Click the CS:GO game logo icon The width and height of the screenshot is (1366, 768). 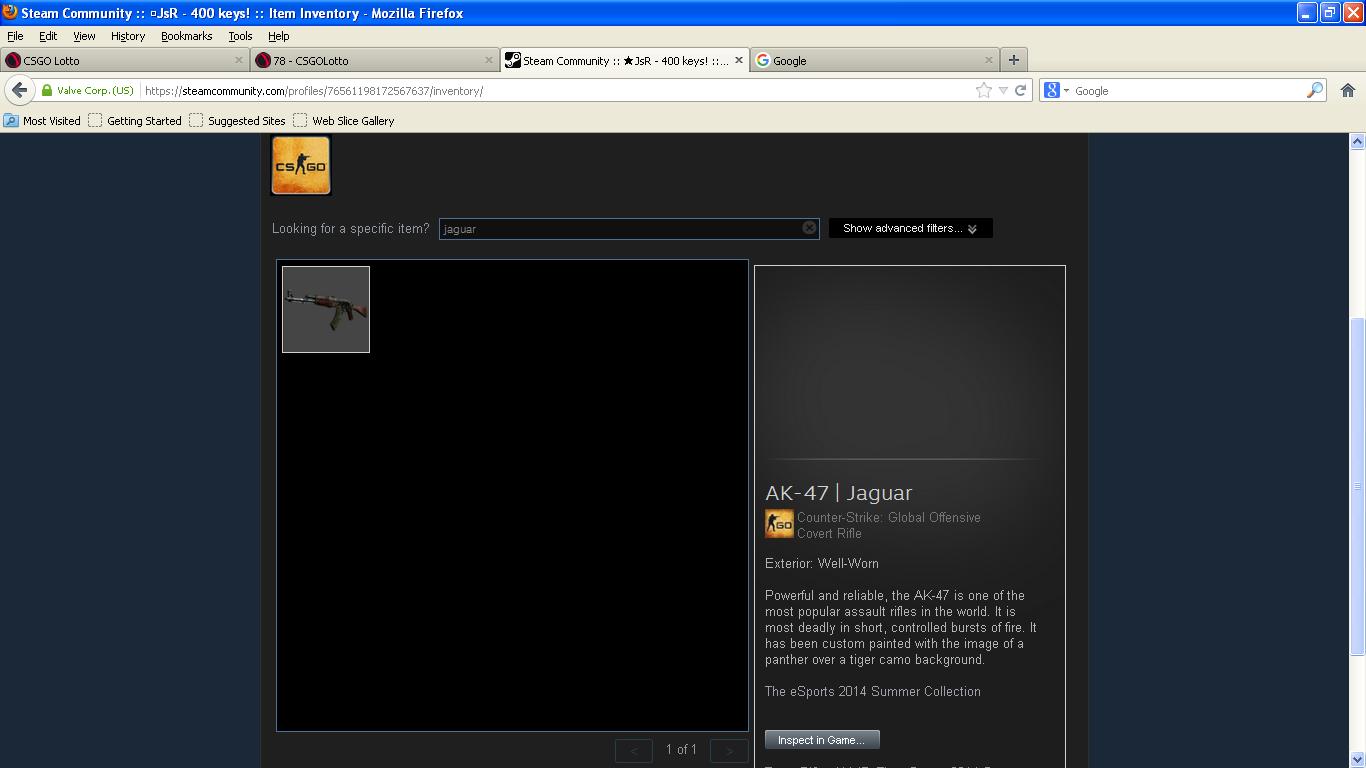[301, 166]
